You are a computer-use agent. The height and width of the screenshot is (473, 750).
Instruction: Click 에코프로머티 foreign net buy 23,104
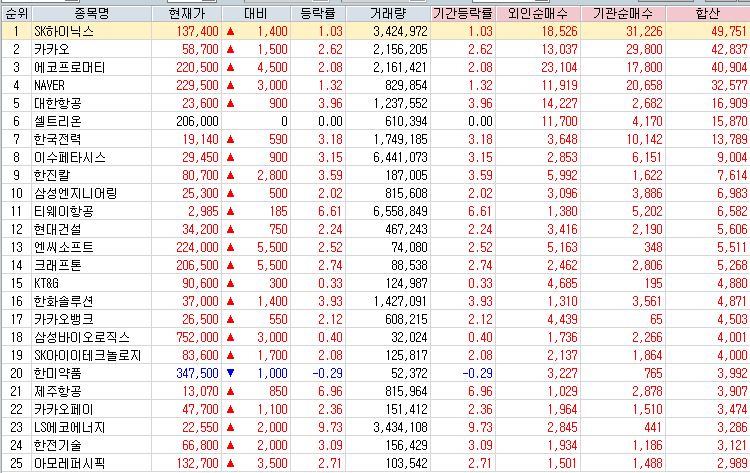pos(559,67)
